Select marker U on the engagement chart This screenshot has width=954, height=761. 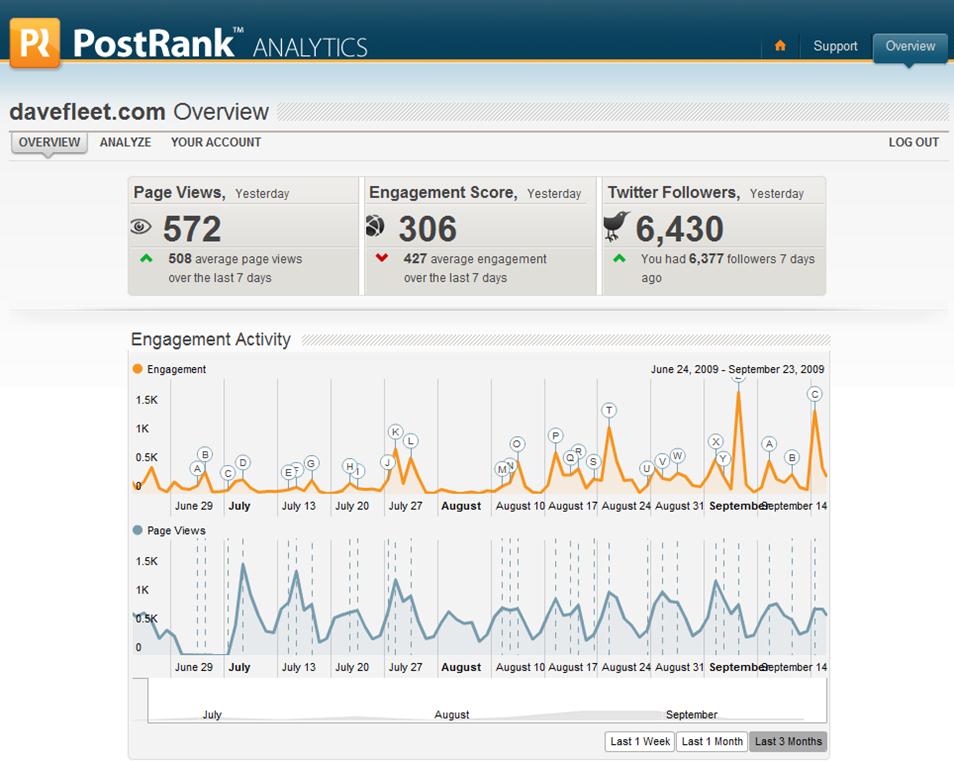point(647,468)
